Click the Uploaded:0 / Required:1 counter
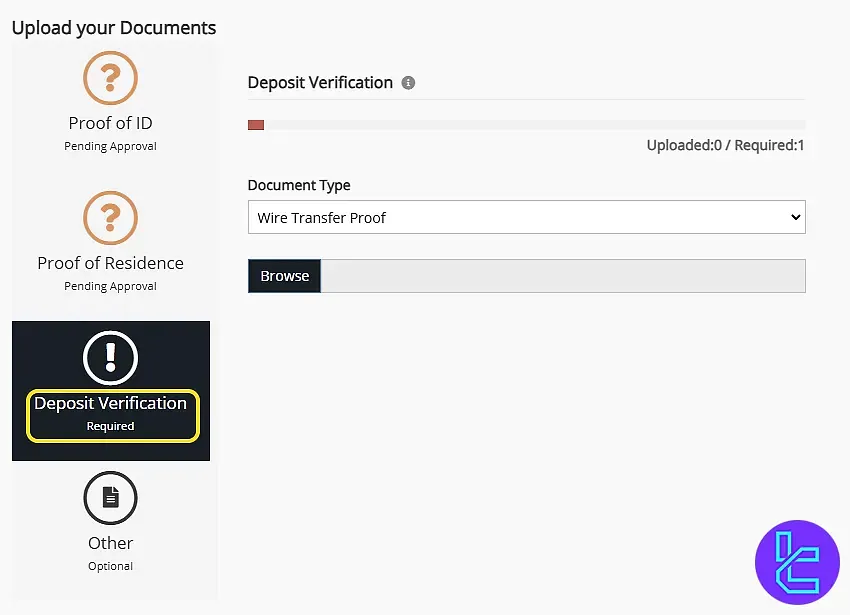Image resolution: width=850 pixels, height=615 pixels. click(x=727, y=145)
